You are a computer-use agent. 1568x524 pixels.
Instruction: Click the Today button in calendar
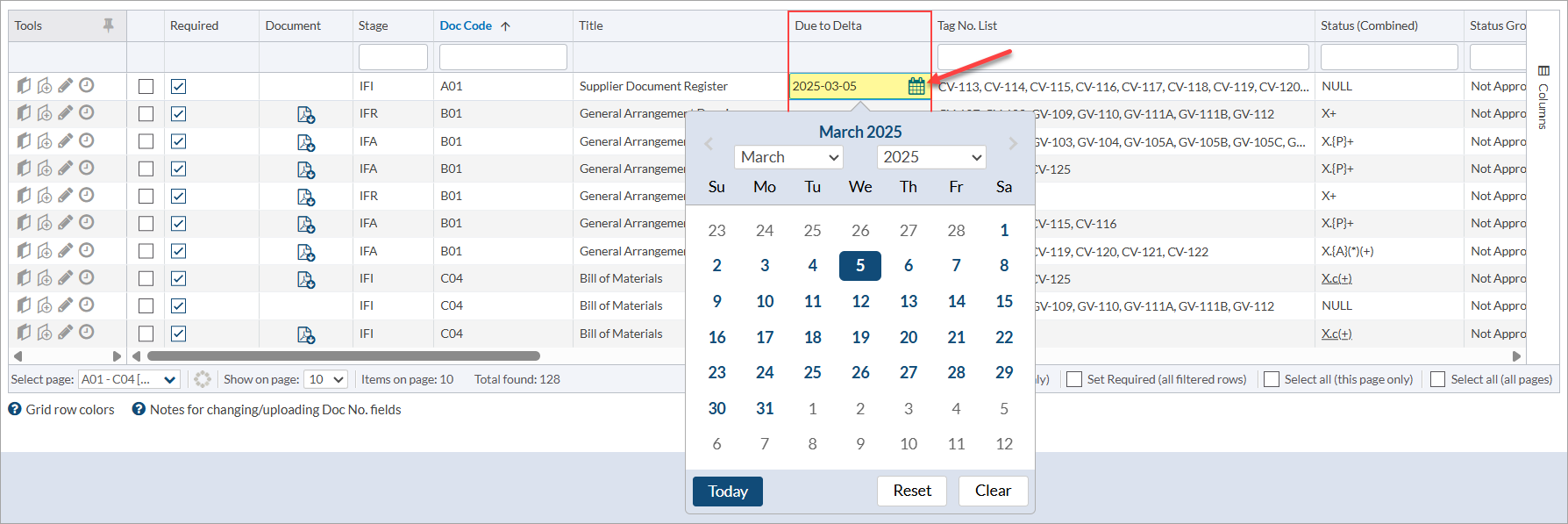tap(728, 492)
